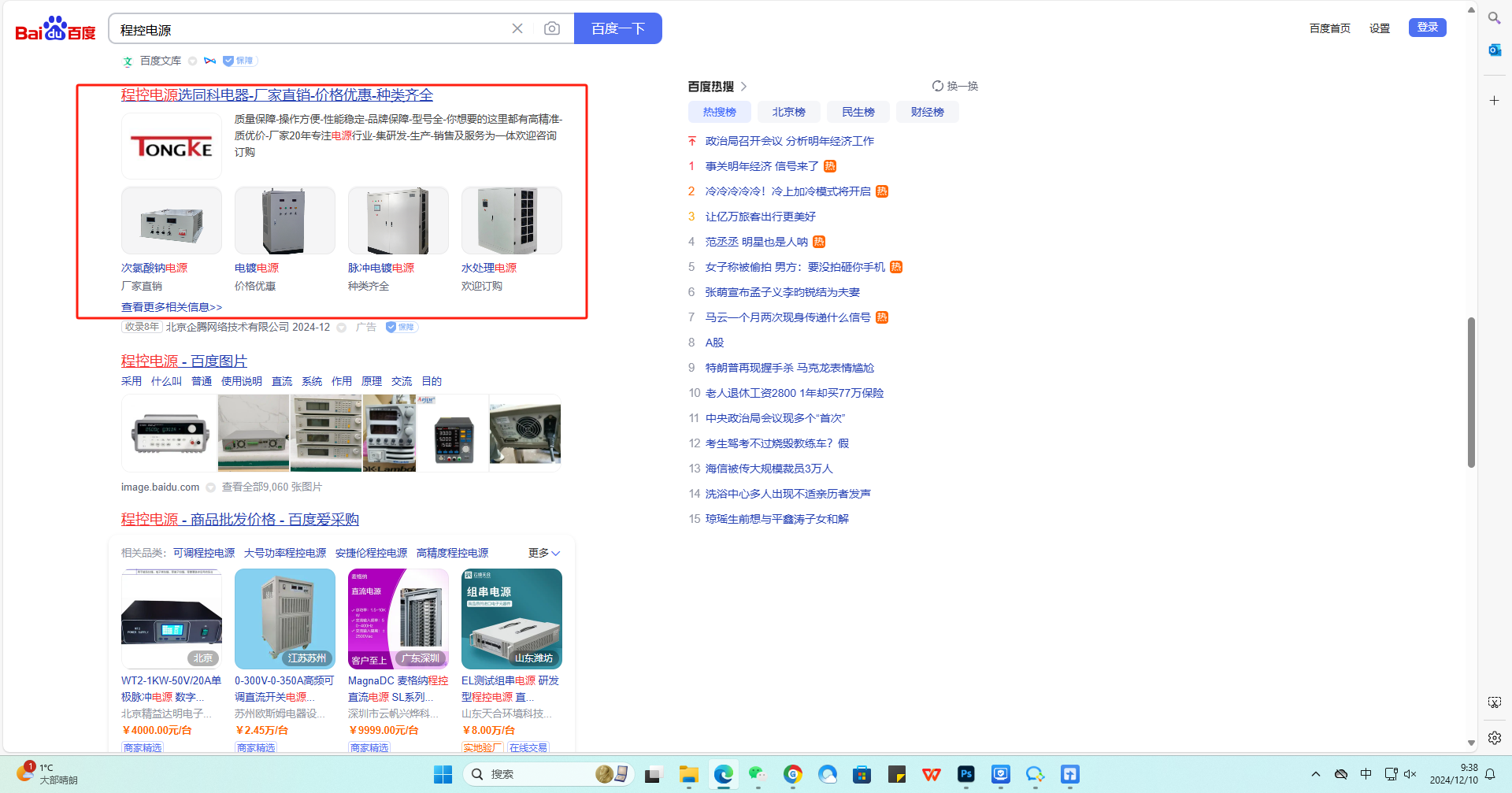Select the 高精度程控电源 category
This screenshot has height=793, width=1512.
453,553
